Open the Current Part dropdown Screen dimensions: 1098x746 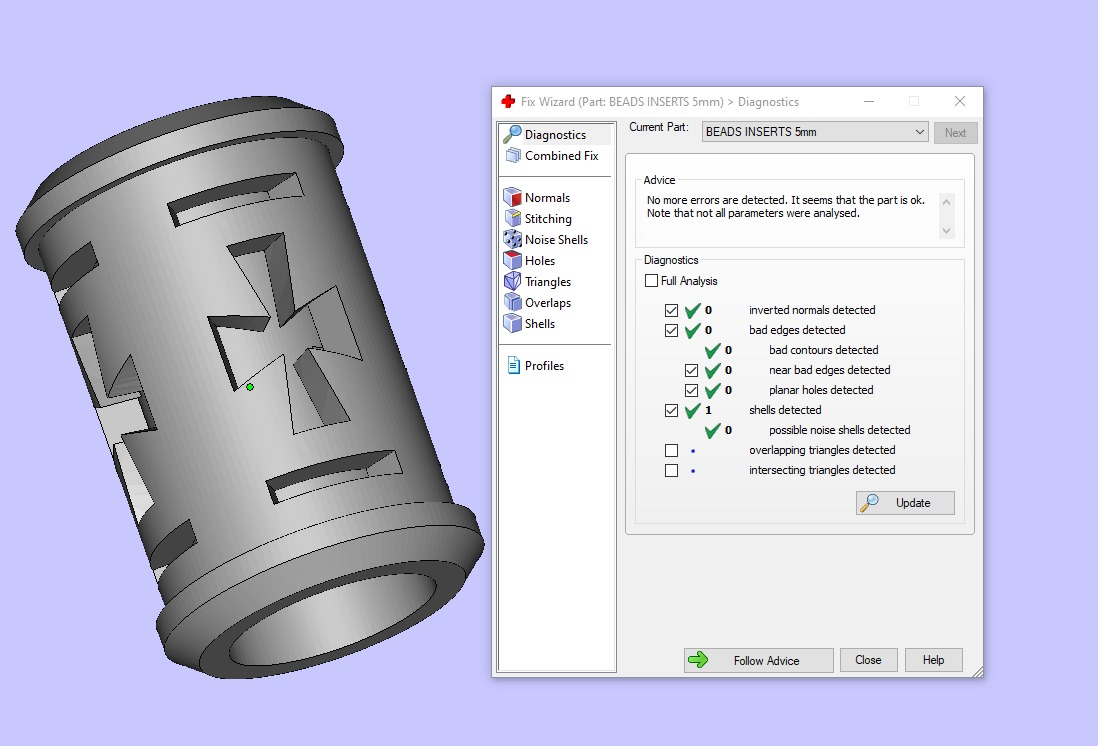point(815,132)
